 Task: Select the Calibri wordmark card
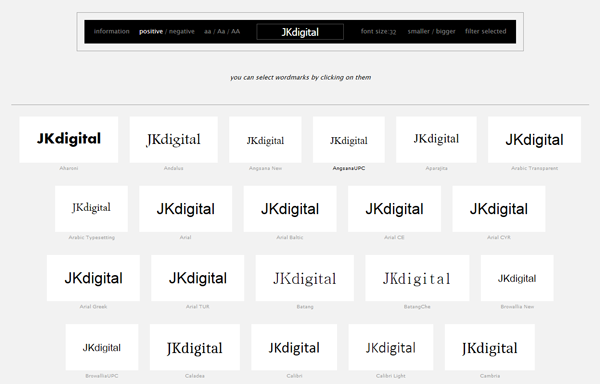294,347
